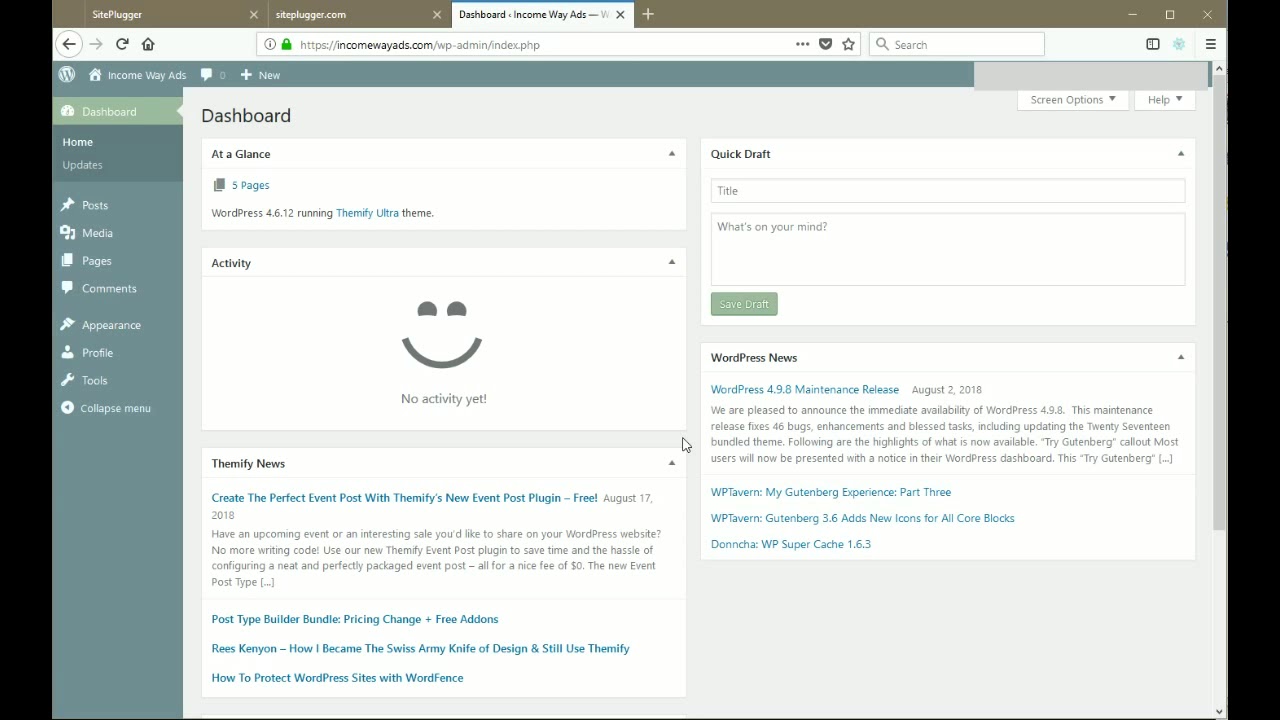Collapse the Activity panel
The width and height of the screenshot is (1280, 720).
click(x=671, y=262)
